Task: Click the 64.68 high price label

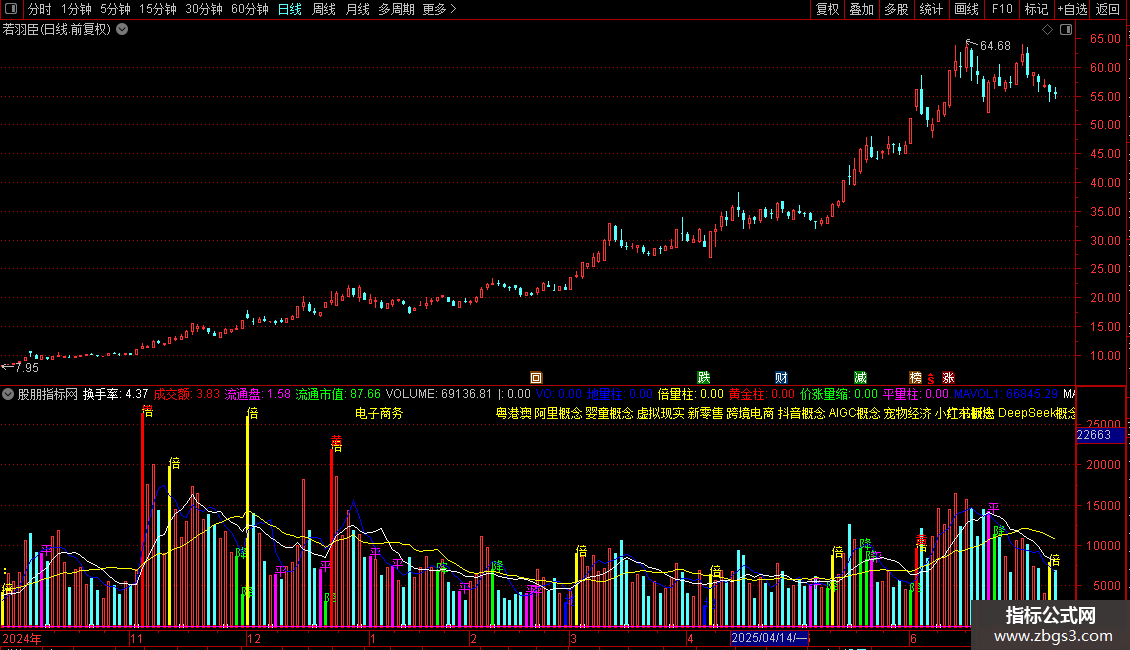Action: tap(995, 46)
